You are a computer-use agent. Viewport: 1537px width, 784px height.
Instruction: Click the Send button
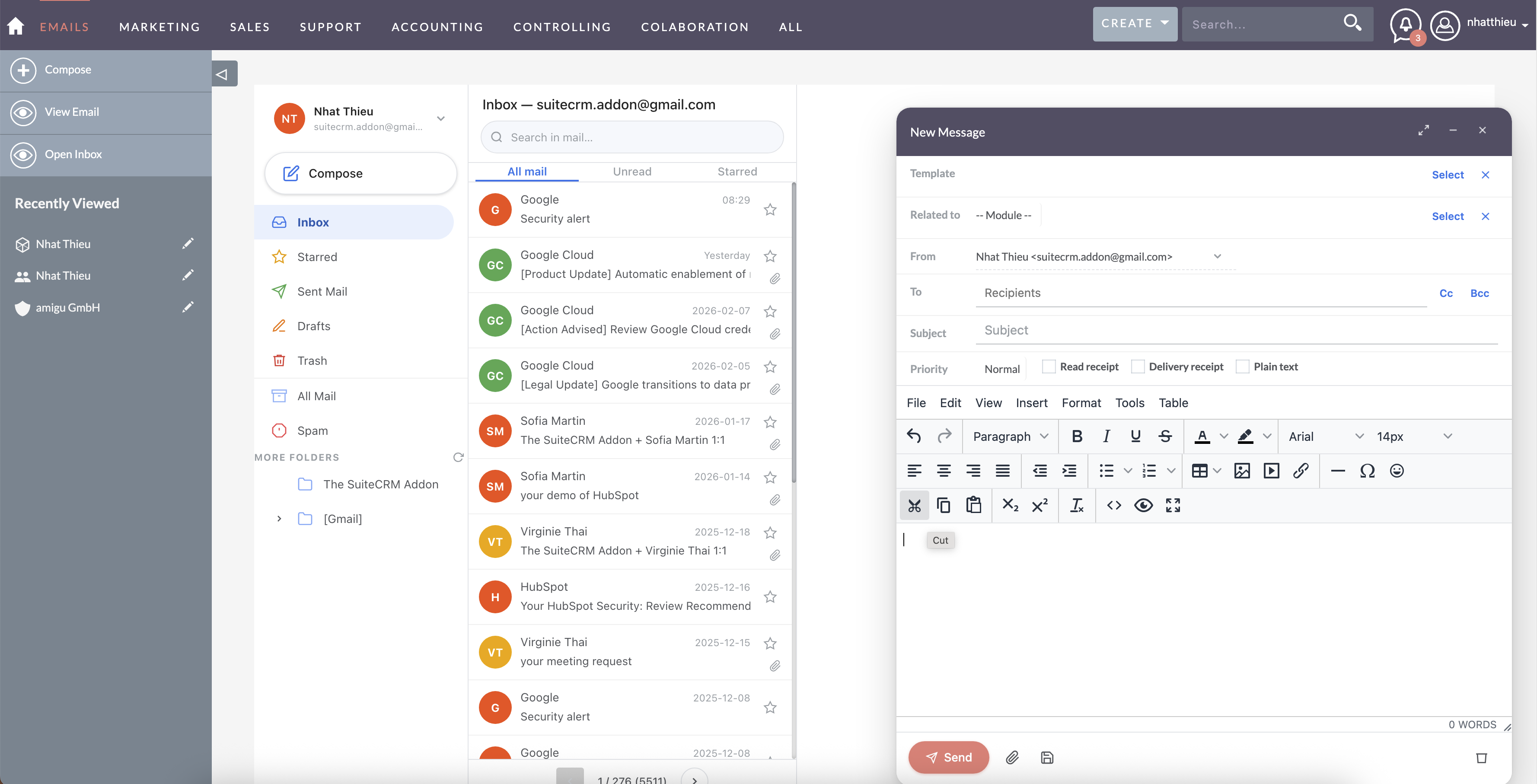click(949, 757)
